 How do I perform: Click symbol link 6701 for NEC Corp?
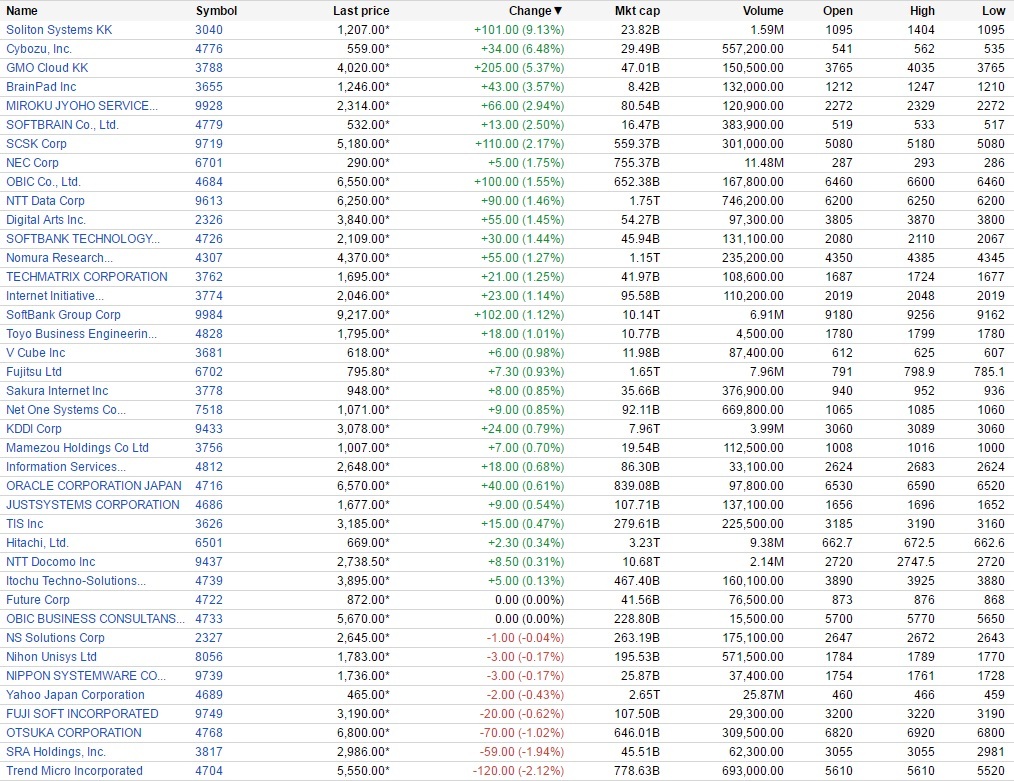click(x=208, y=163)
